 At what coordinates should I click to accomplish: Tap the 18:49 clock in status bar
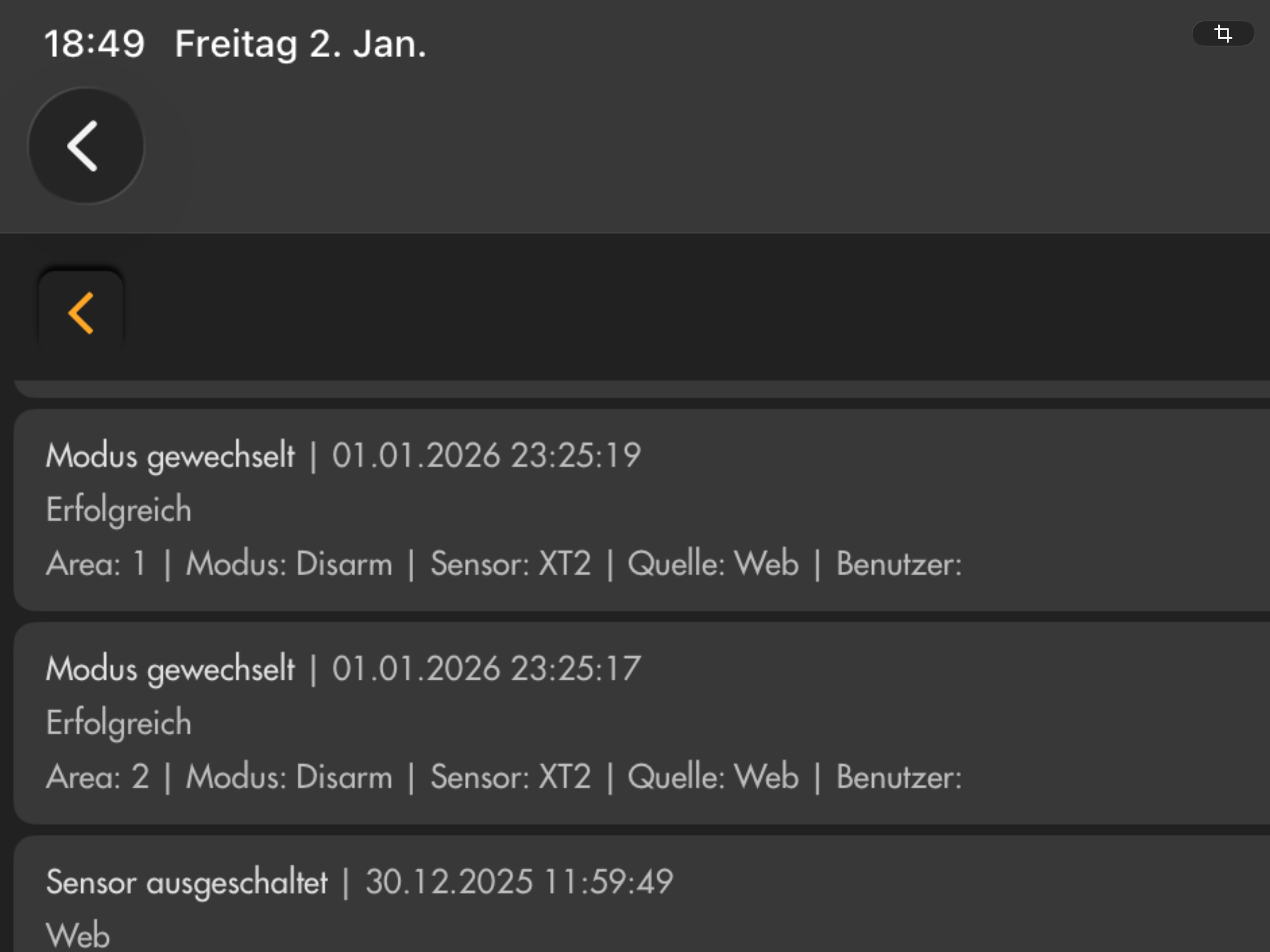[95, 44]
